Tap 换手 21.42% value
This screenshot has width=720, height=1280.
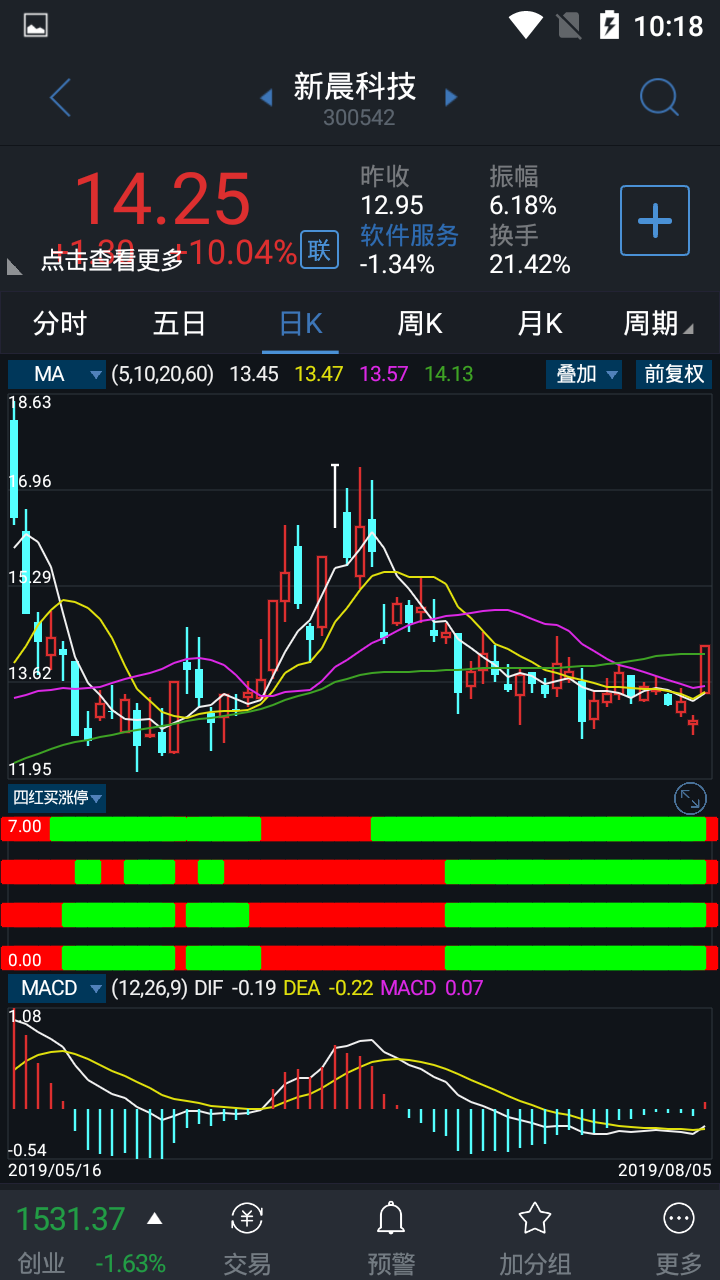pos(530,264)
